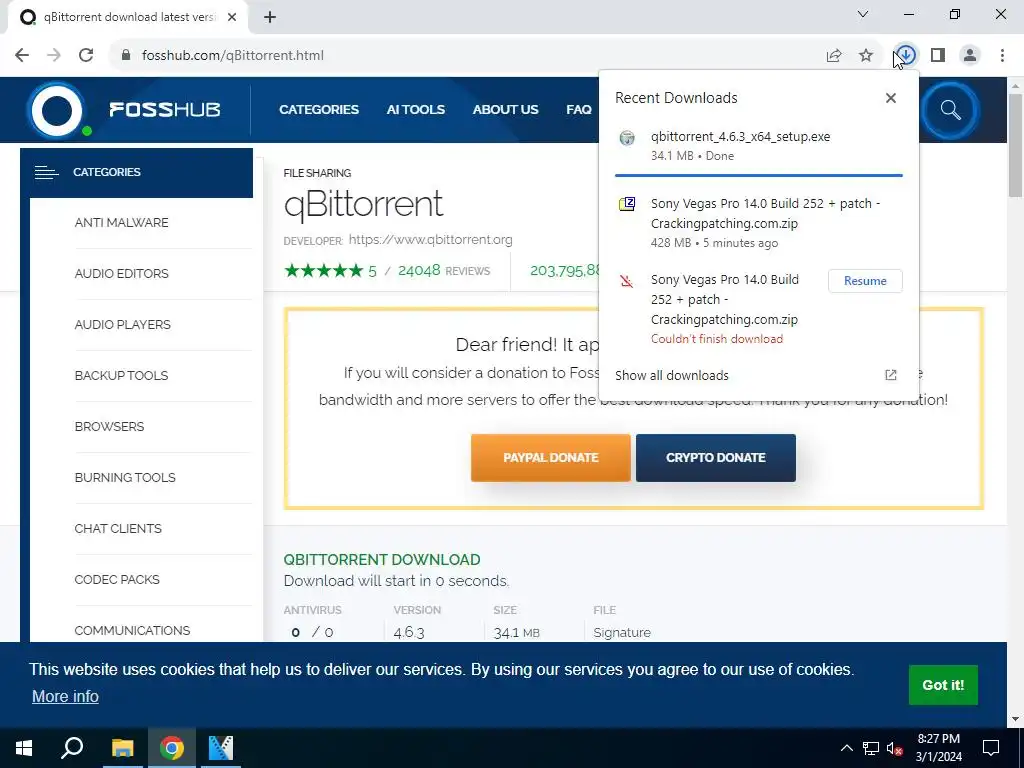The height and width of the screenshot is (768, 1024).
Task: Select BROWSERS category
Action: pos(109,426)
